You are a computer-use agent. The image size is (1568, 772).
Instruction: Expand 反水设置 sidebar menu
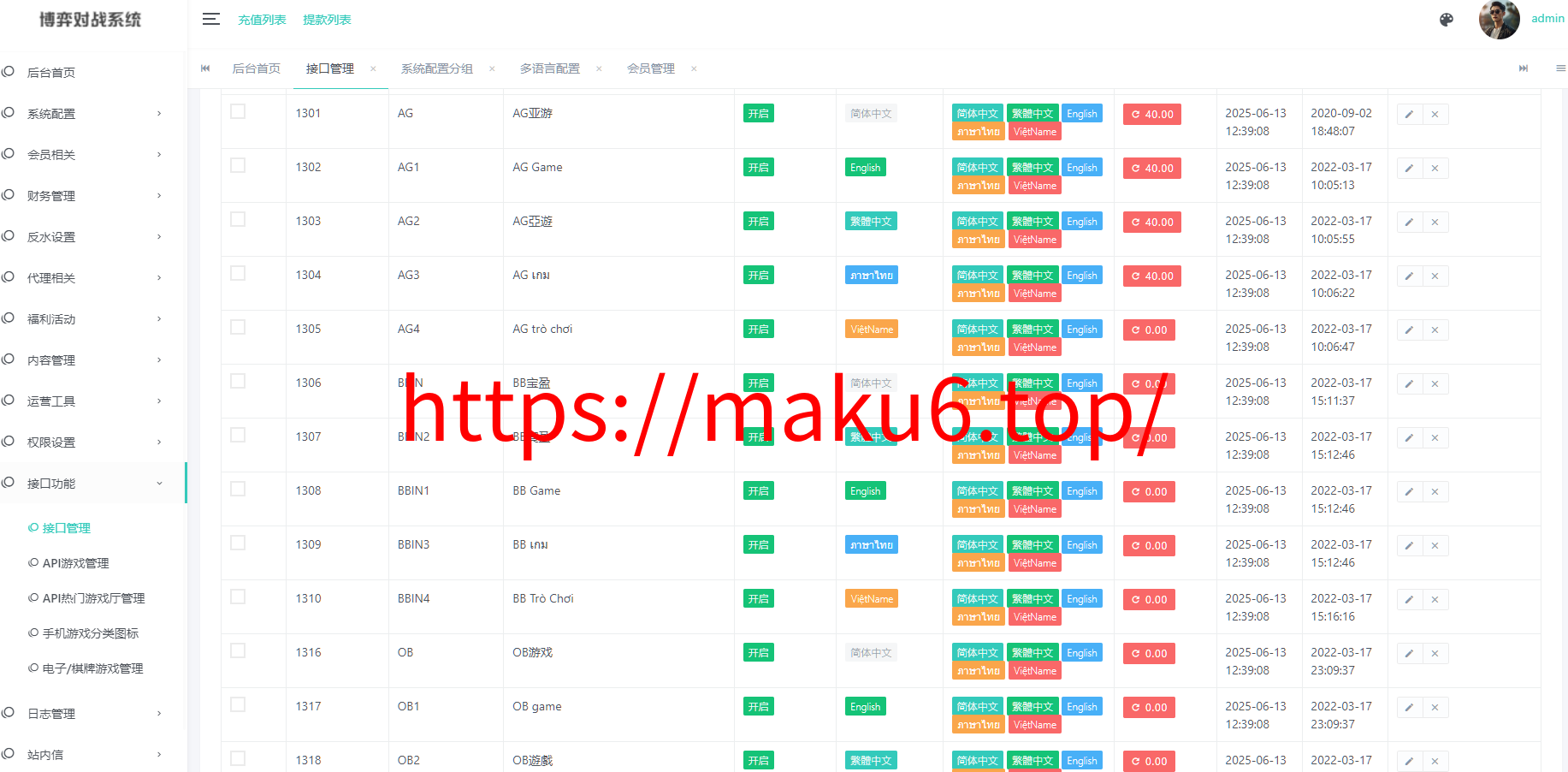pyautogui.click(x=92, y=237)
